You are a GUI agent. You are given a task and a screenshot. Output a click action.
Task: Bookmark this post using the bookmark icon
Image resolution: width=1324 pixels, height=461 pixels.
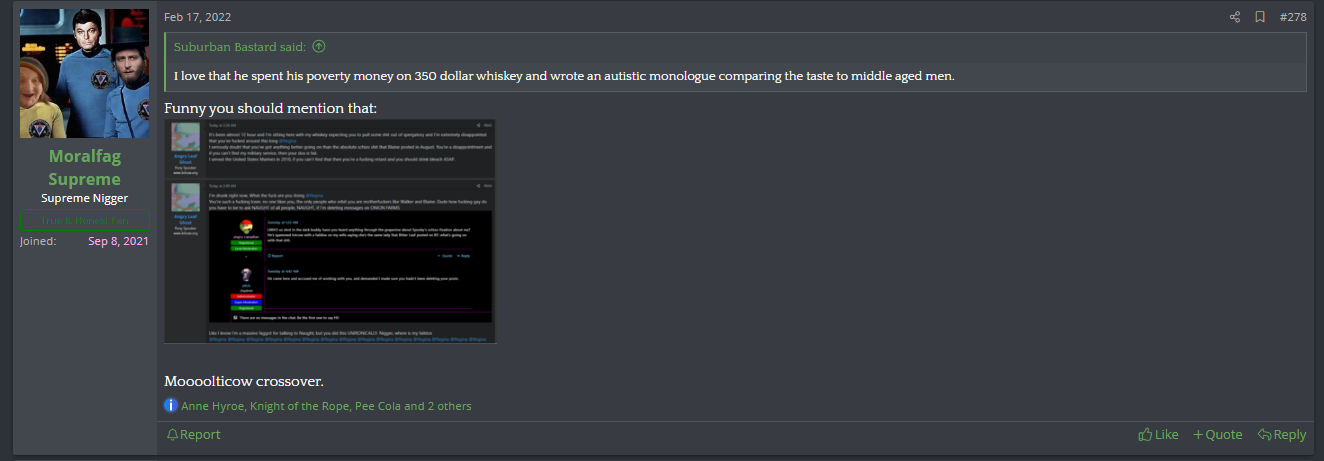pos(1260,17)
